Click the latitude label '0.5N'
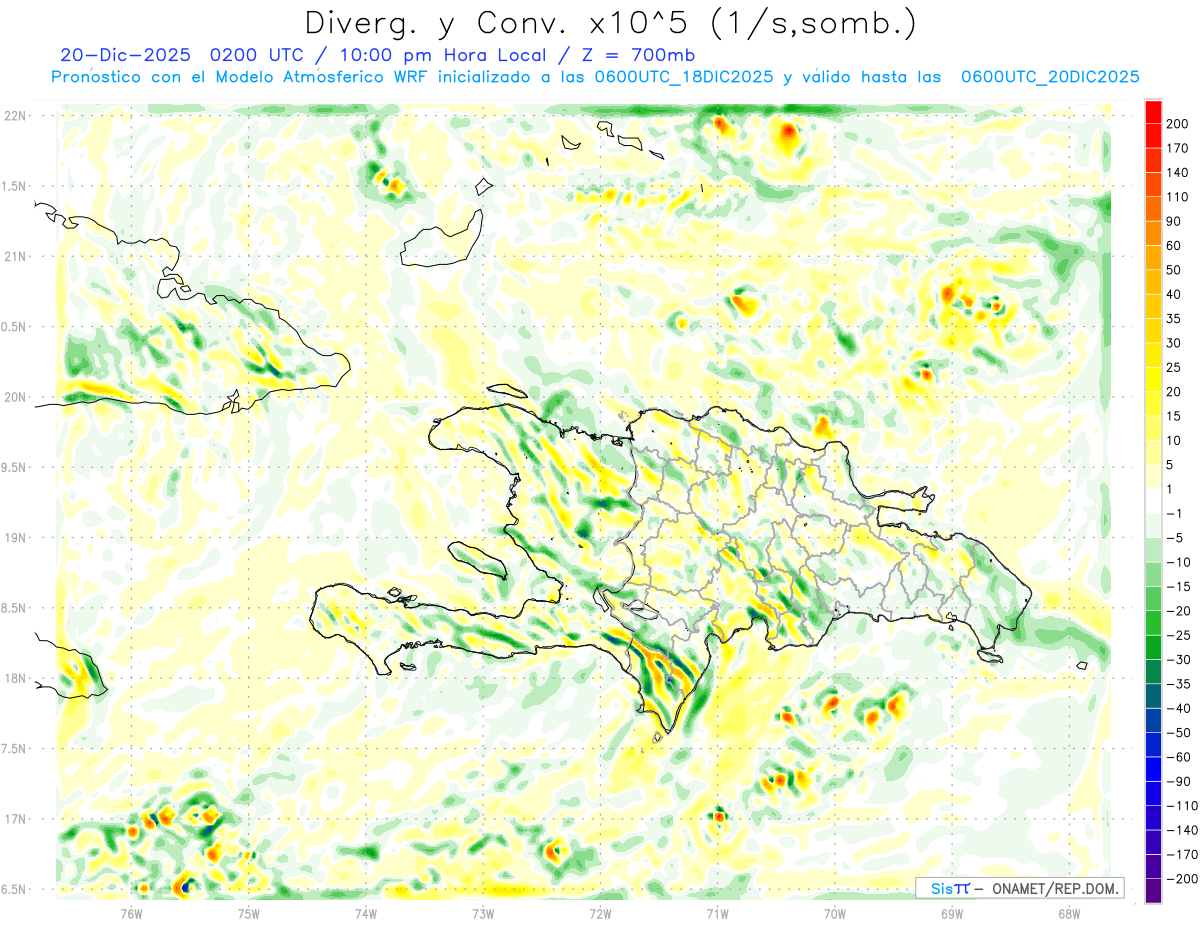1200x927 pixels. [x=15, y=327]
